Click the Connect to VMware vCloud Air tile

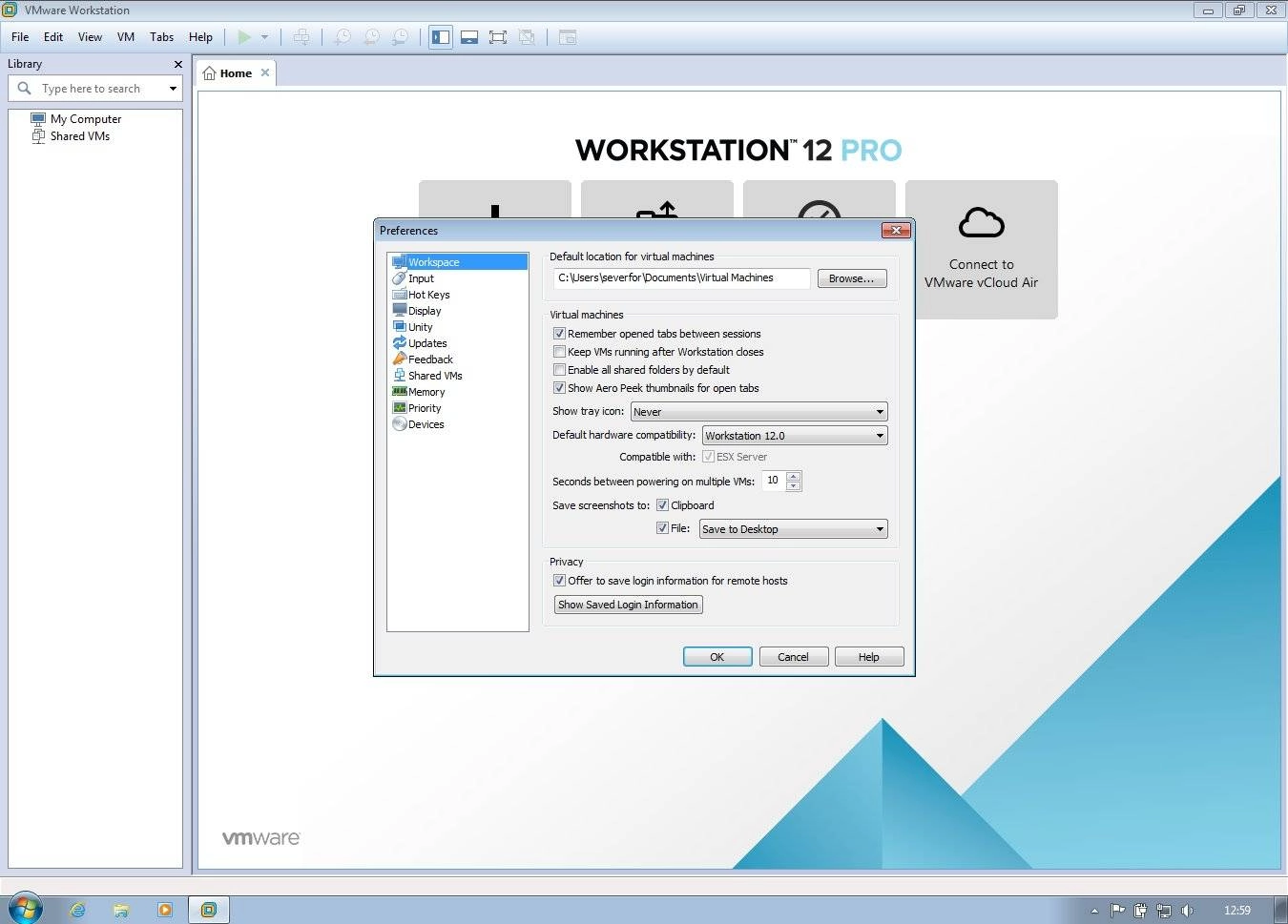pos(982,249)
